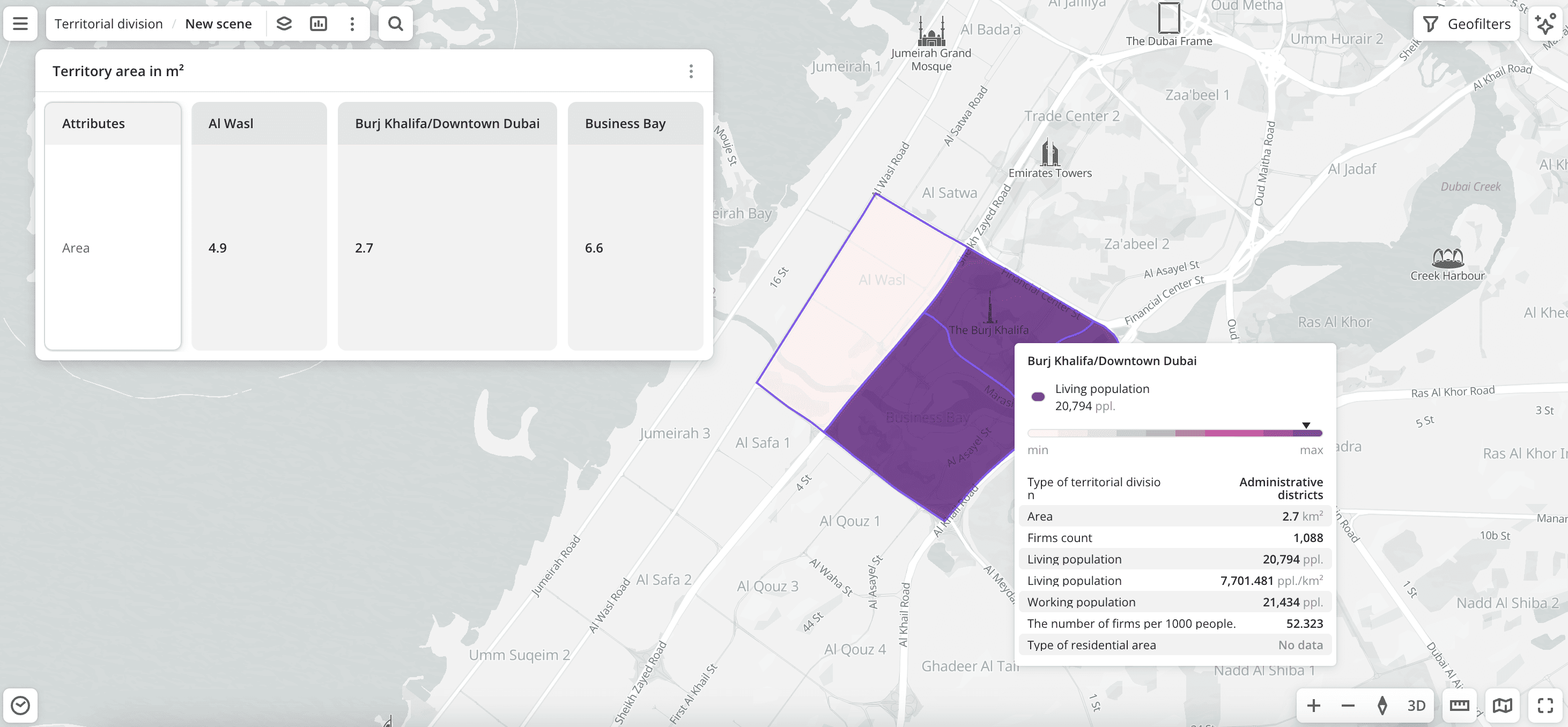The width and height of the screenshot is (1568, 727).
Task: Click the search magnifier button
Action: [396, 24]
